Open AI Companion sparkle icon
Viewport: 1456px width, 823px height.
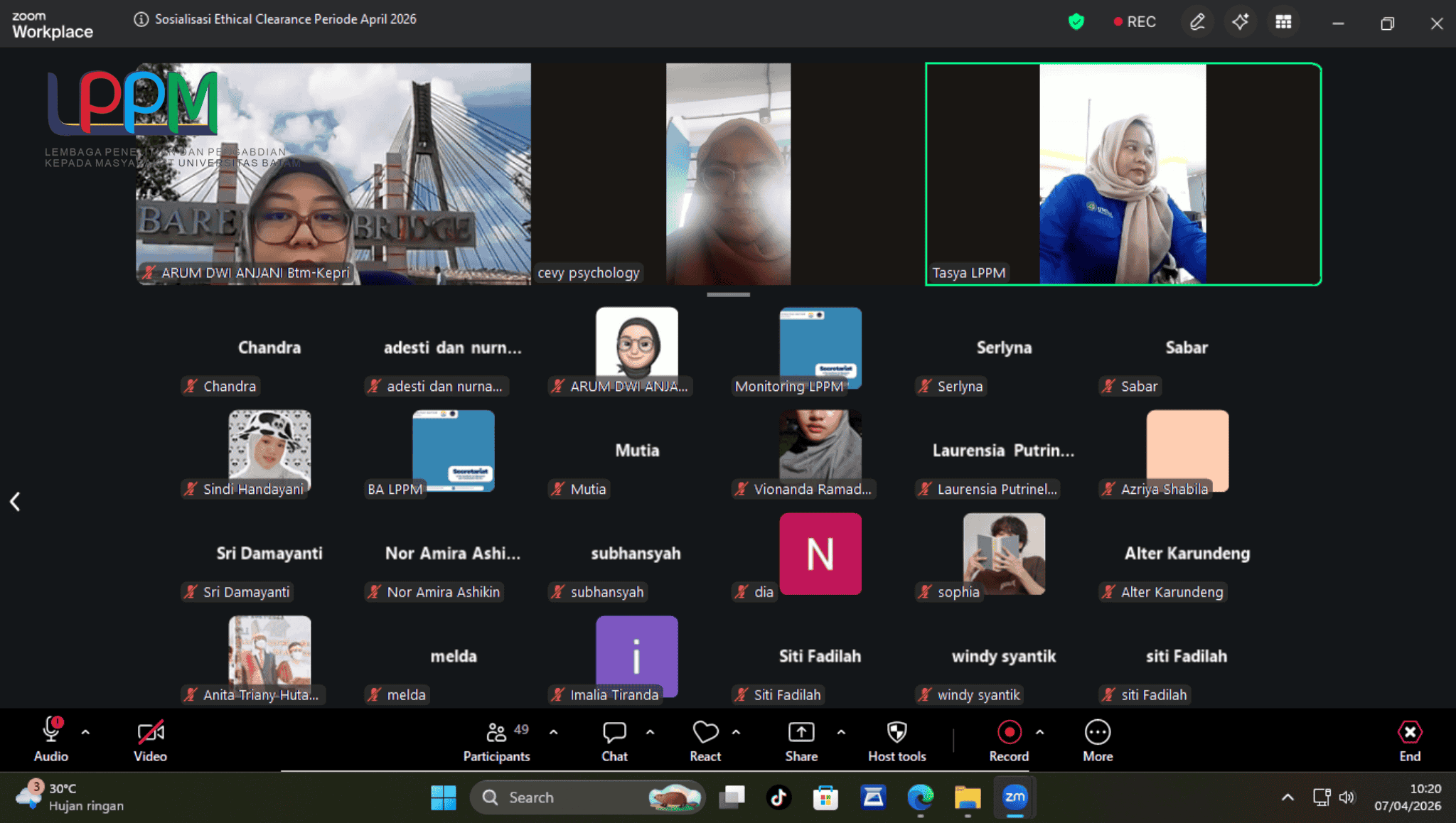1241,22
